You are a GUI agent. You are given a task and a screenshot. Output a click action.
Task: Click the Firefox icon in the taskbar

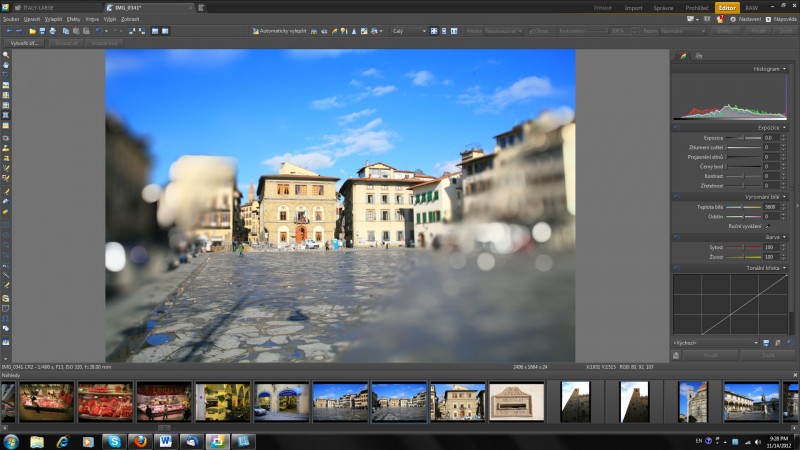click(x=138, y=440)
